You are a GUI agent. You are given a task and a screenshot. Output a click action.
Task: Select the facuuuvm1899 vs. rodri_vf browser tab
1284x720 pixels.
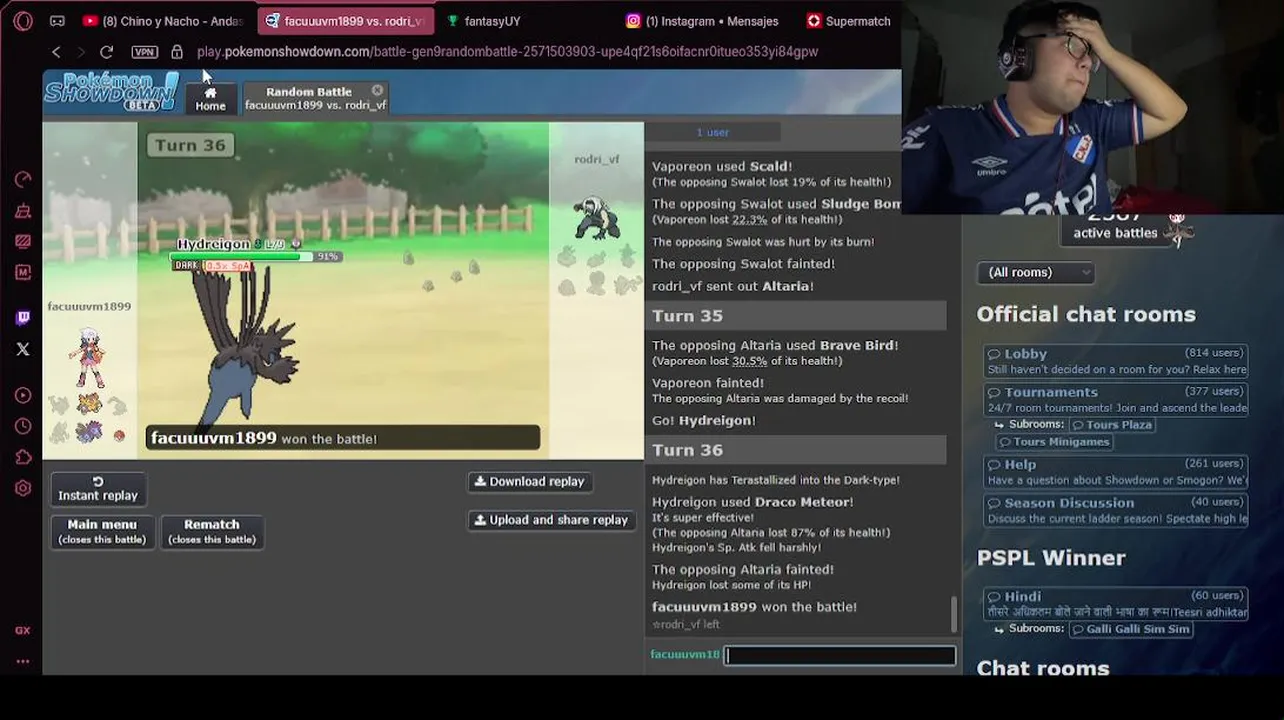tap(346, 21)
